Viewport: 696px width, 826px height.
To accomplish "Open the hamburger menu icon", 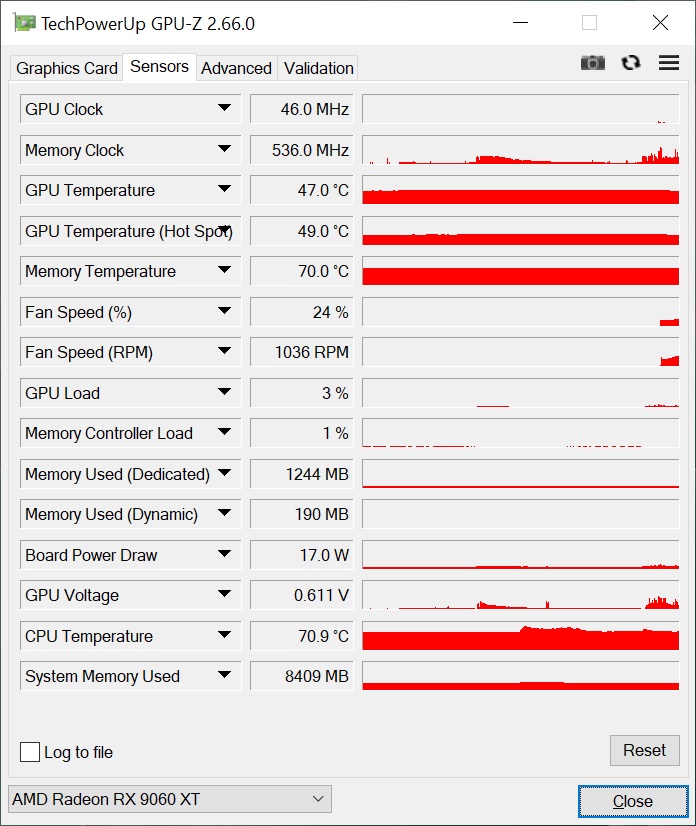I will (669, 63).
